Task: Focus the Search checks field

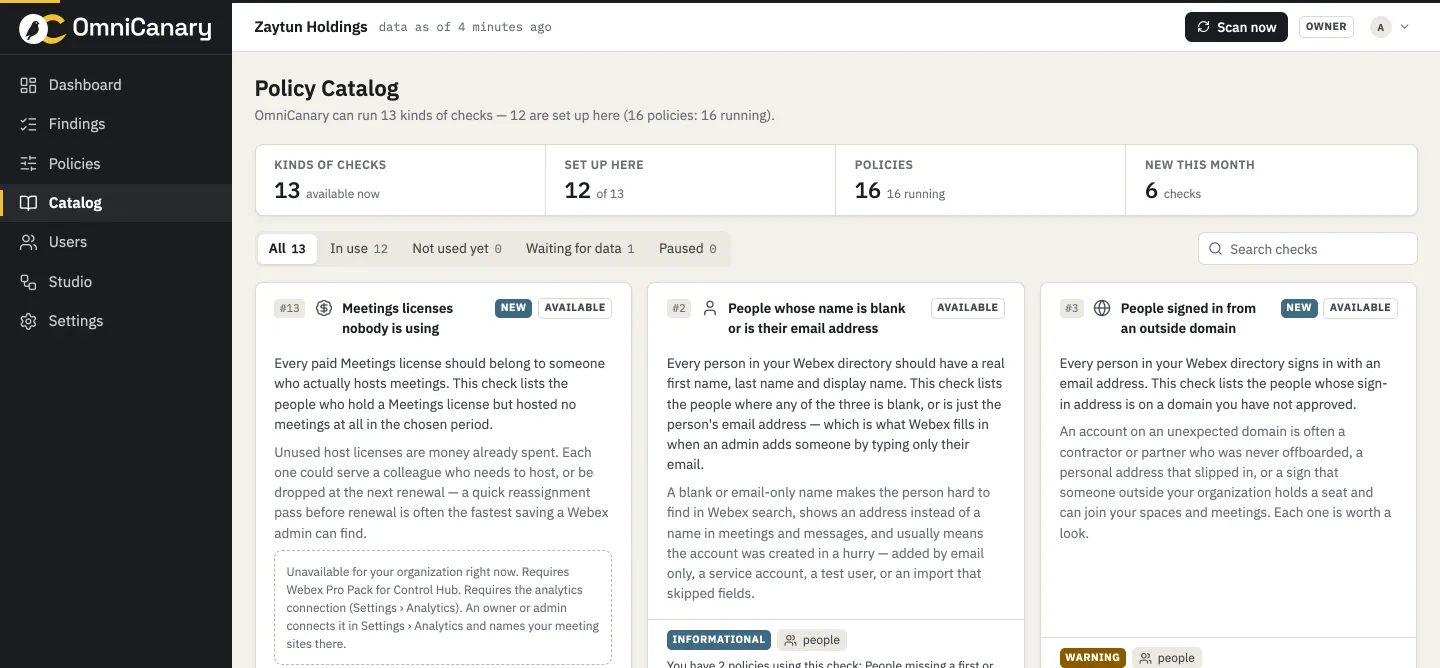Action: (x=1307, y=249)
